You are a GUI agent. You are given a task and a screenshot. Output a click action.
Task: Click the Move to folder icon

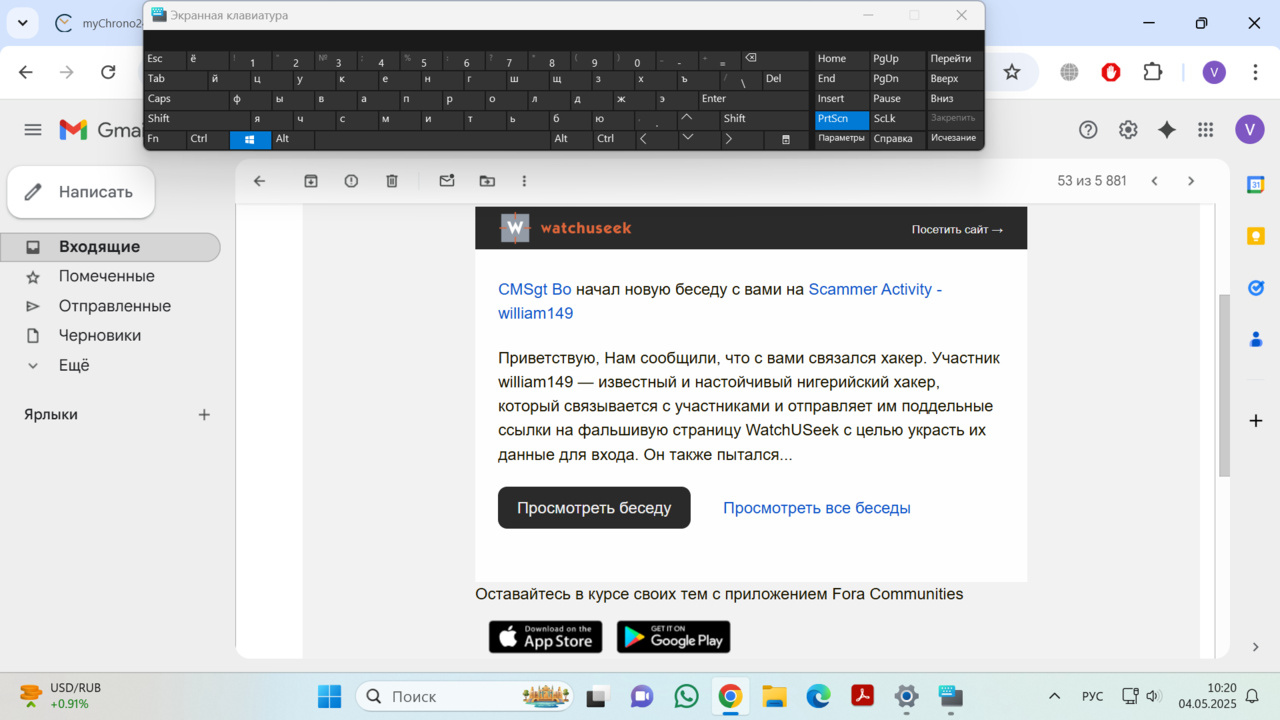487,181
